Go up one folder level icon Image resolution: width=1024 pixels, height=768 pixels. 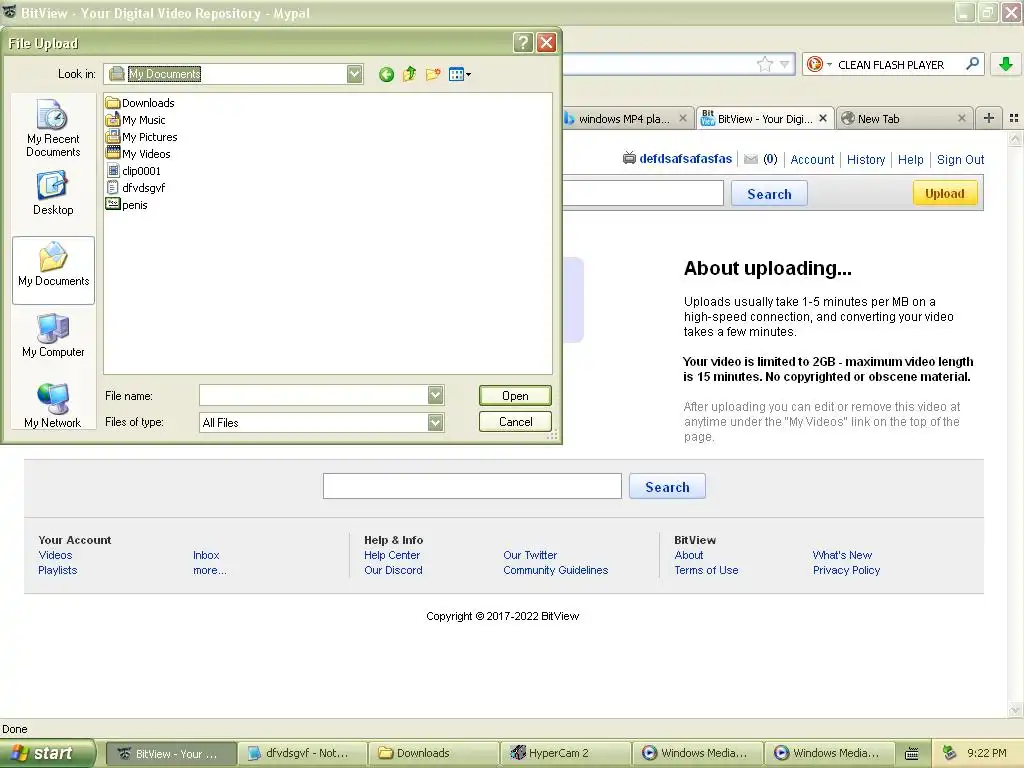pyautogui.click(x=409, y=74)
